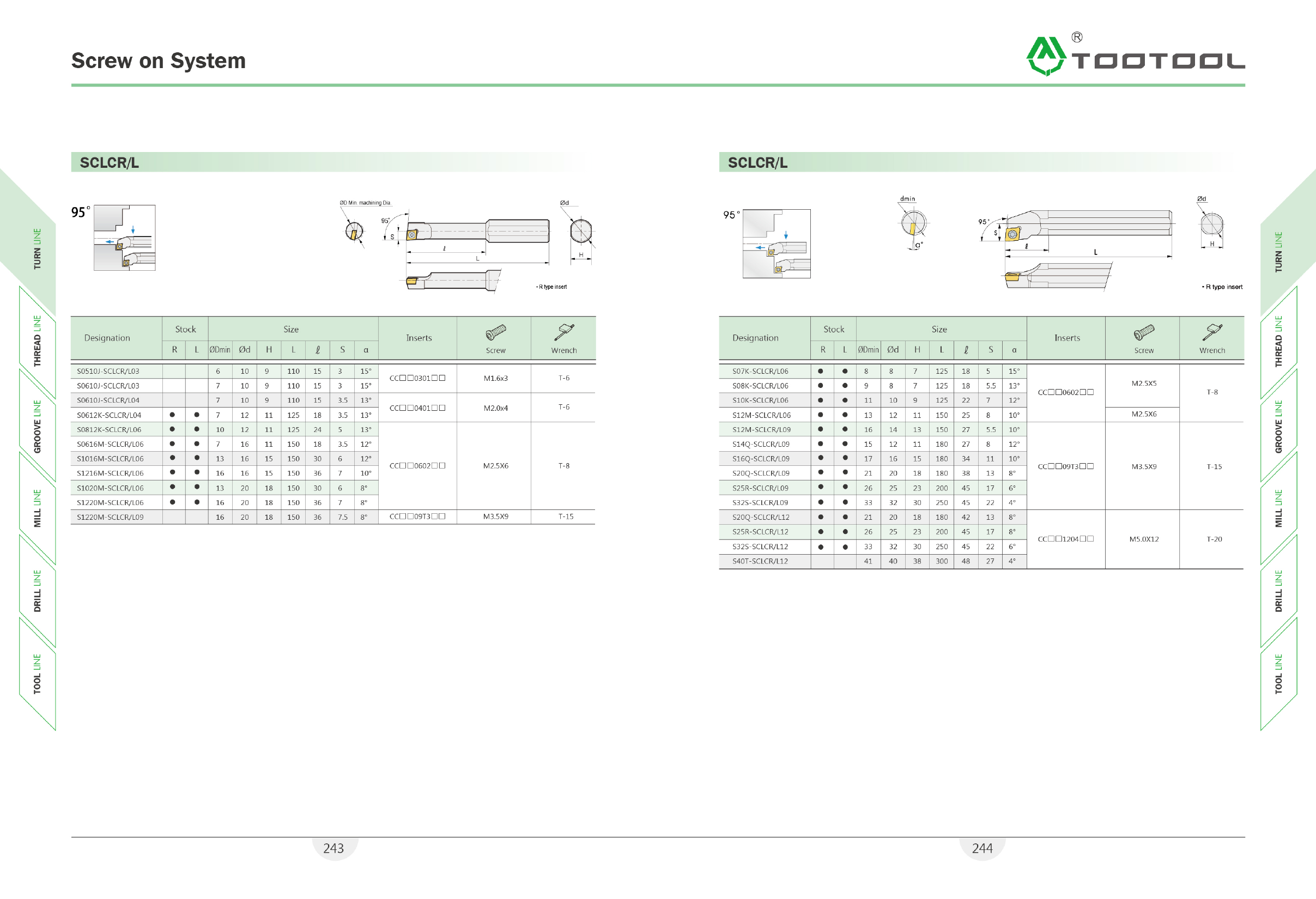Click the Designation header in left table
This screenshot has width=1316, height=899.
pyautogui.click(x=107, y=338)
